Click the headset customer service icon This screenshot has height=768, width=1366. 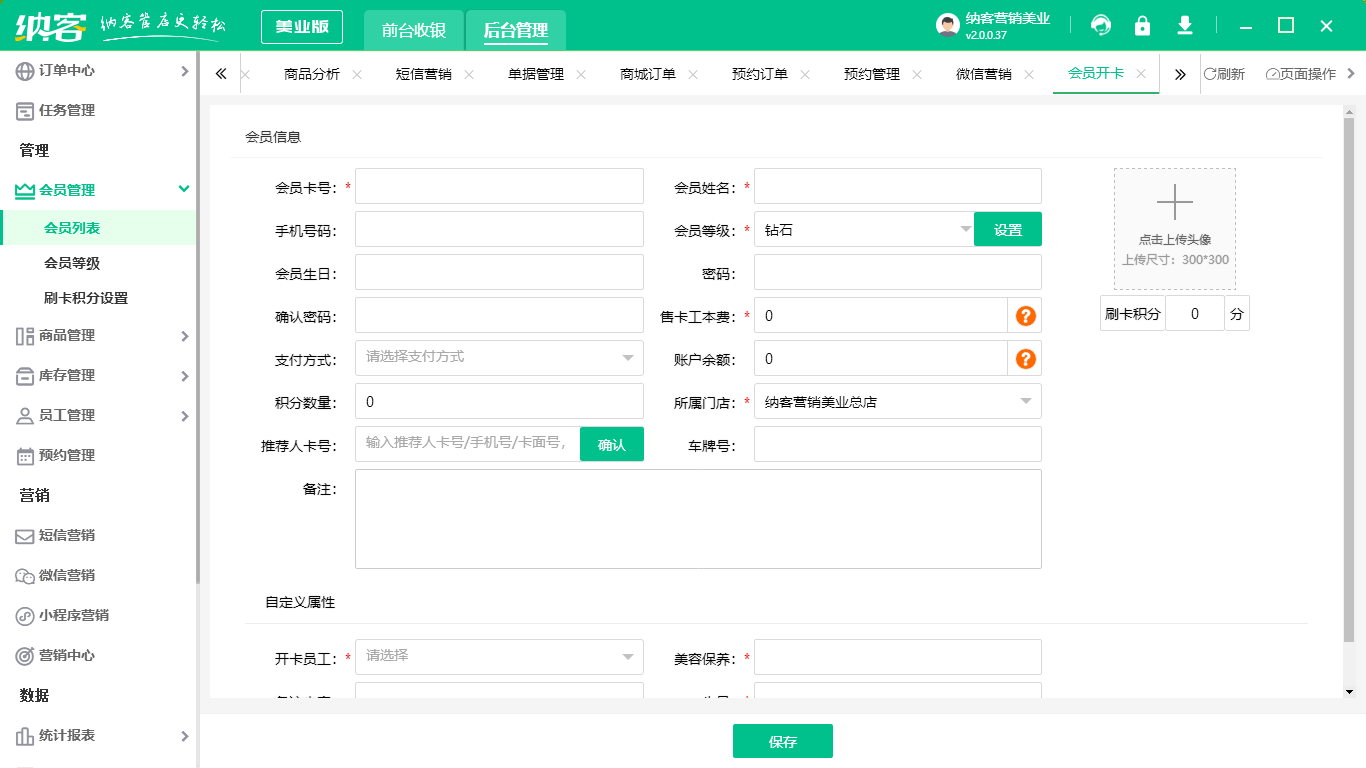point(1101,25)
